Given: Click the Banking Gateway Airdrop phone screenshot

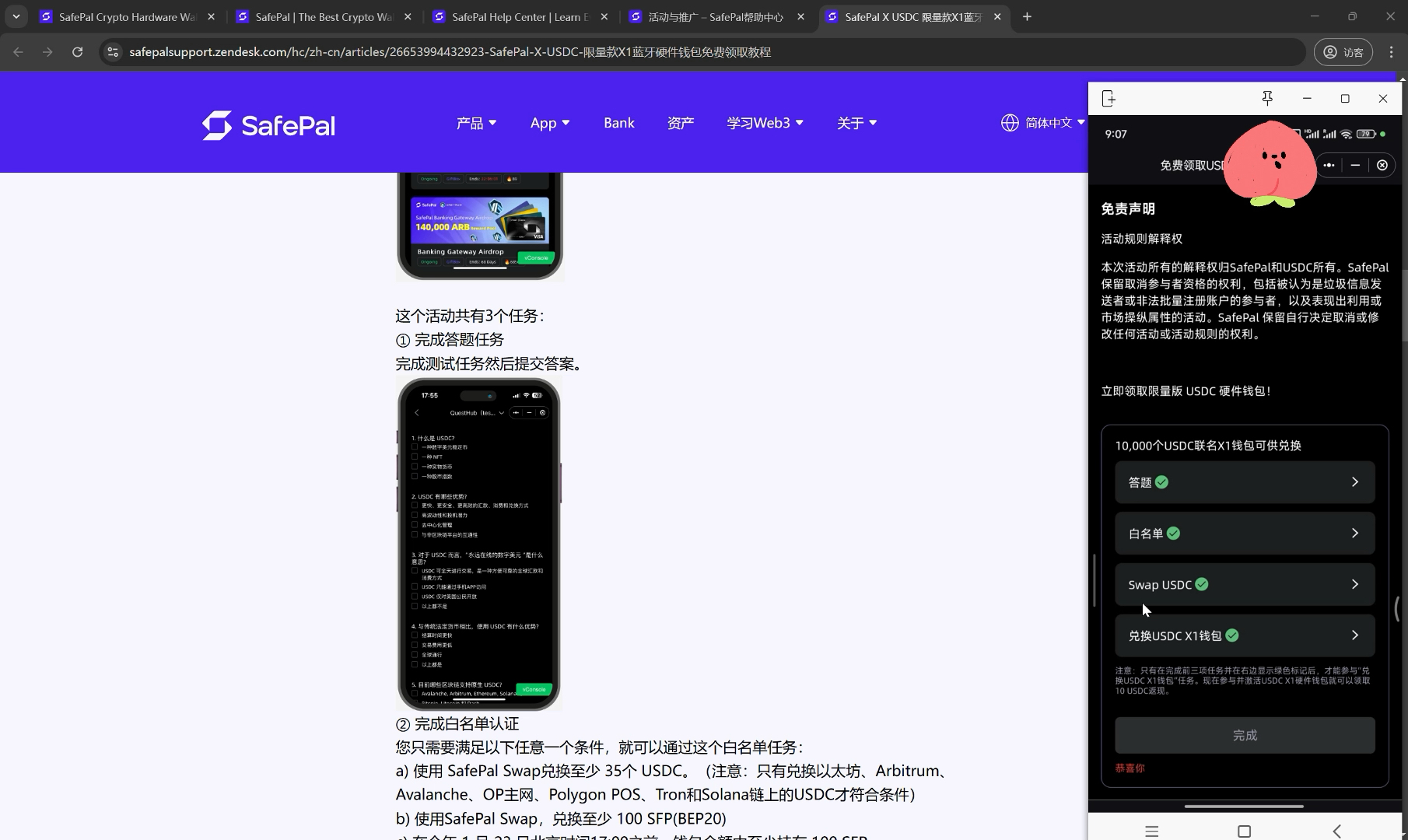Looking at the screenshot, I should pyautogui.click(x=480, y=226).
